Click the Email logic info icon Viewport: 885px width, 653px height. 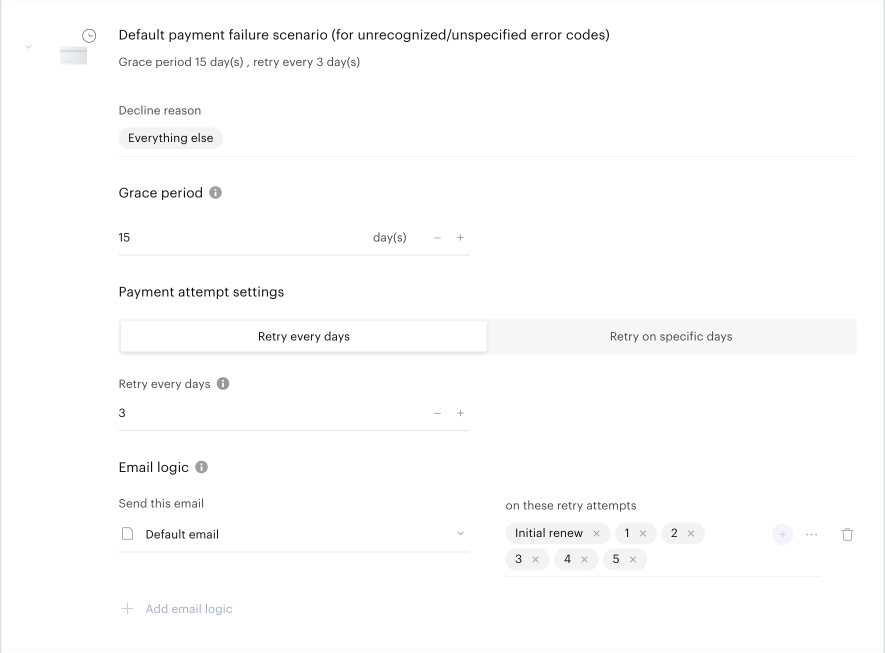[201, 467]
